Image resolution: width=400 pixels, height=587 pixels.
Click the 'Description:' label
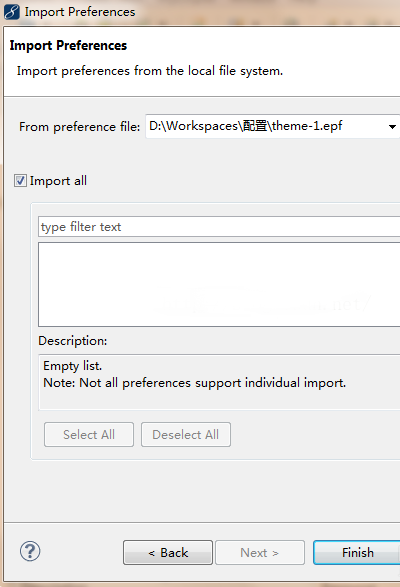click(x=73, y=341)
